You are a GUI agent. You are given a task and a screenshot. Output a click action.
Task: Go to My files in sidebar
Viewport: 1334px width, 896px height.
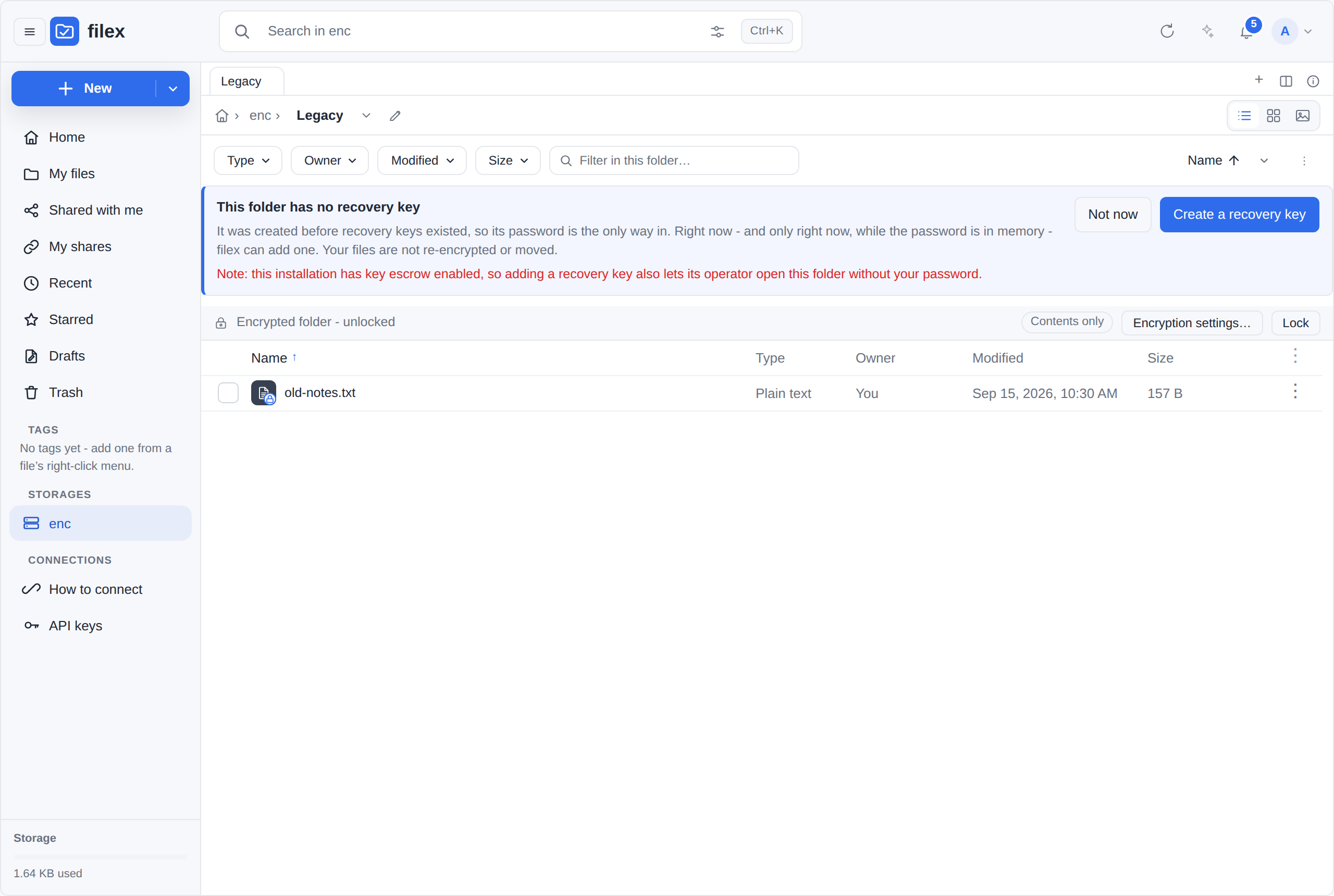pos(101,173)
